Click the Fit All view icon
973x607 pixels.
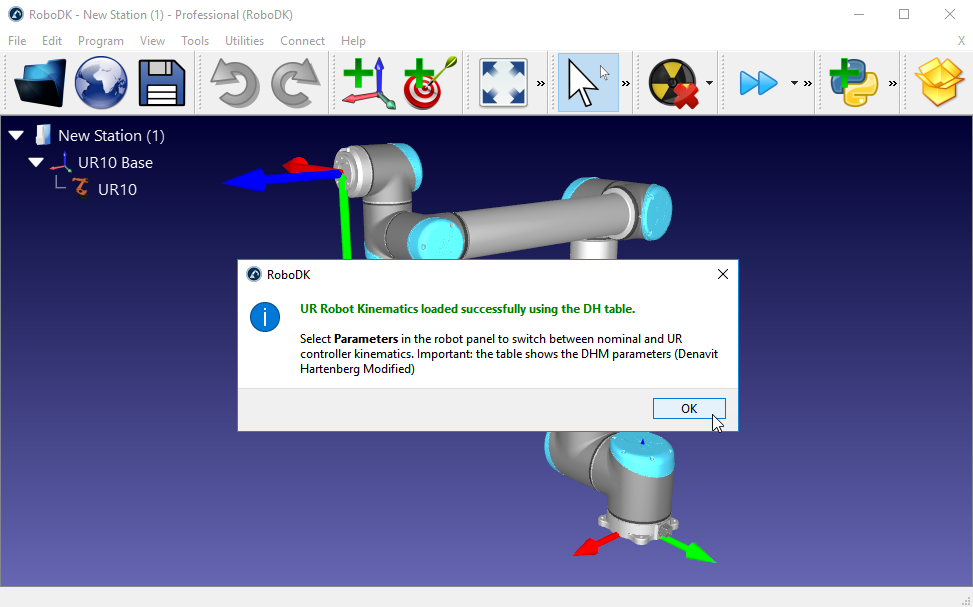click(x=504, y=83)
